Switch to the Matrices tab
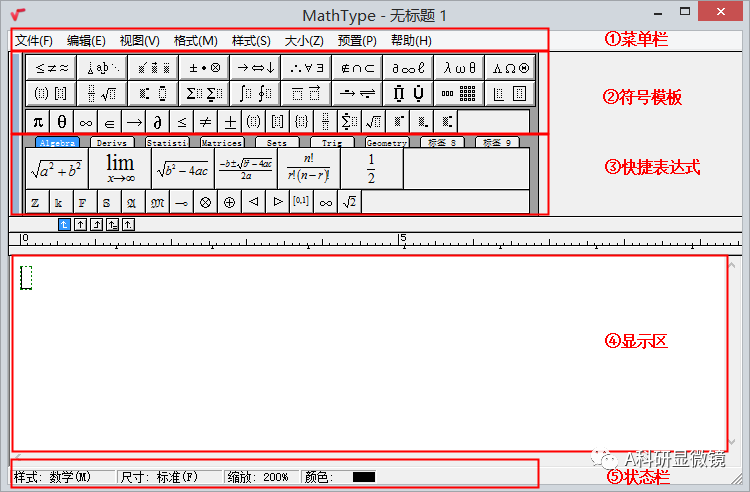The image size is (750, 492). 221,143
